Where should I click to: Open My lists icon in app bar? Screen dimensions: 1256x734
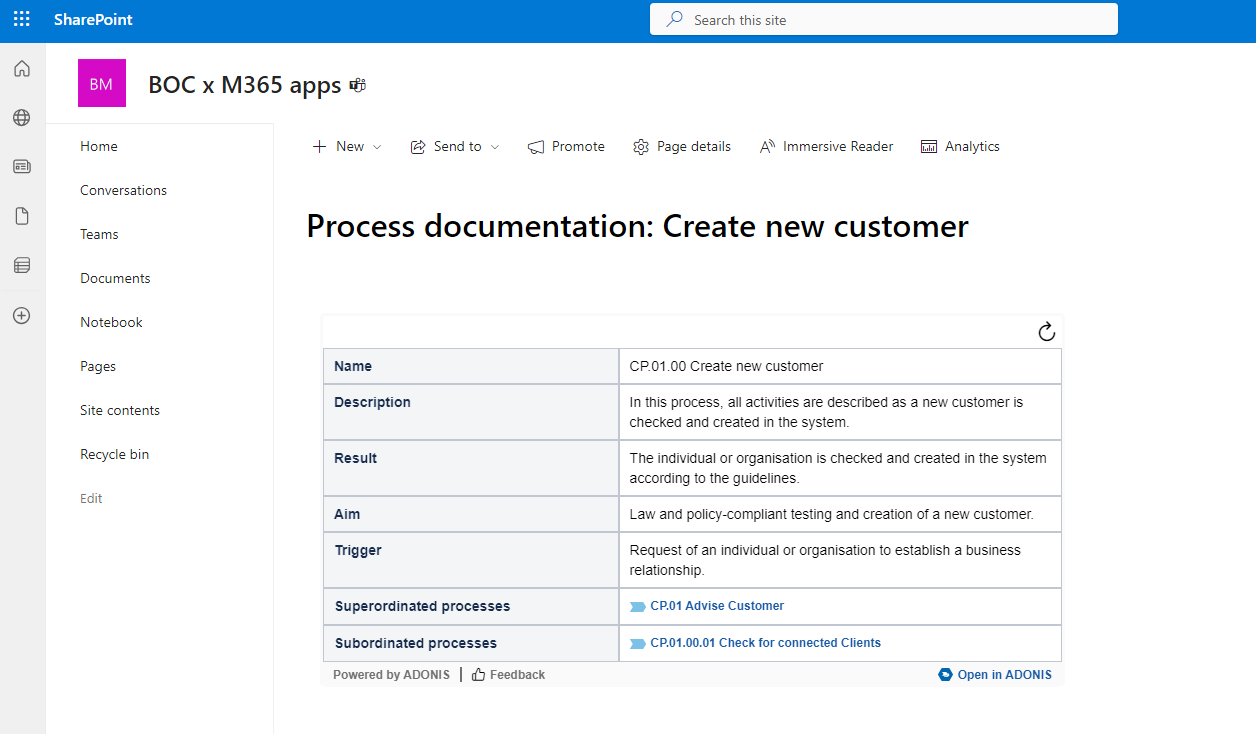(22, 265)
